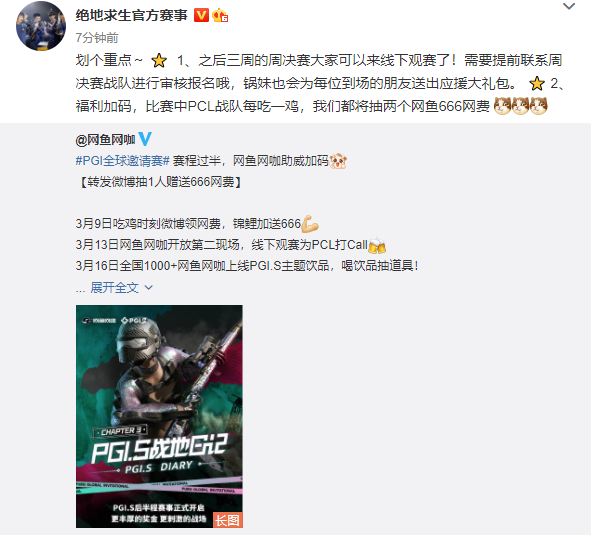Click the cat face emojis after 网费
This screenshot has width=591, height=535.
[520, 106]
